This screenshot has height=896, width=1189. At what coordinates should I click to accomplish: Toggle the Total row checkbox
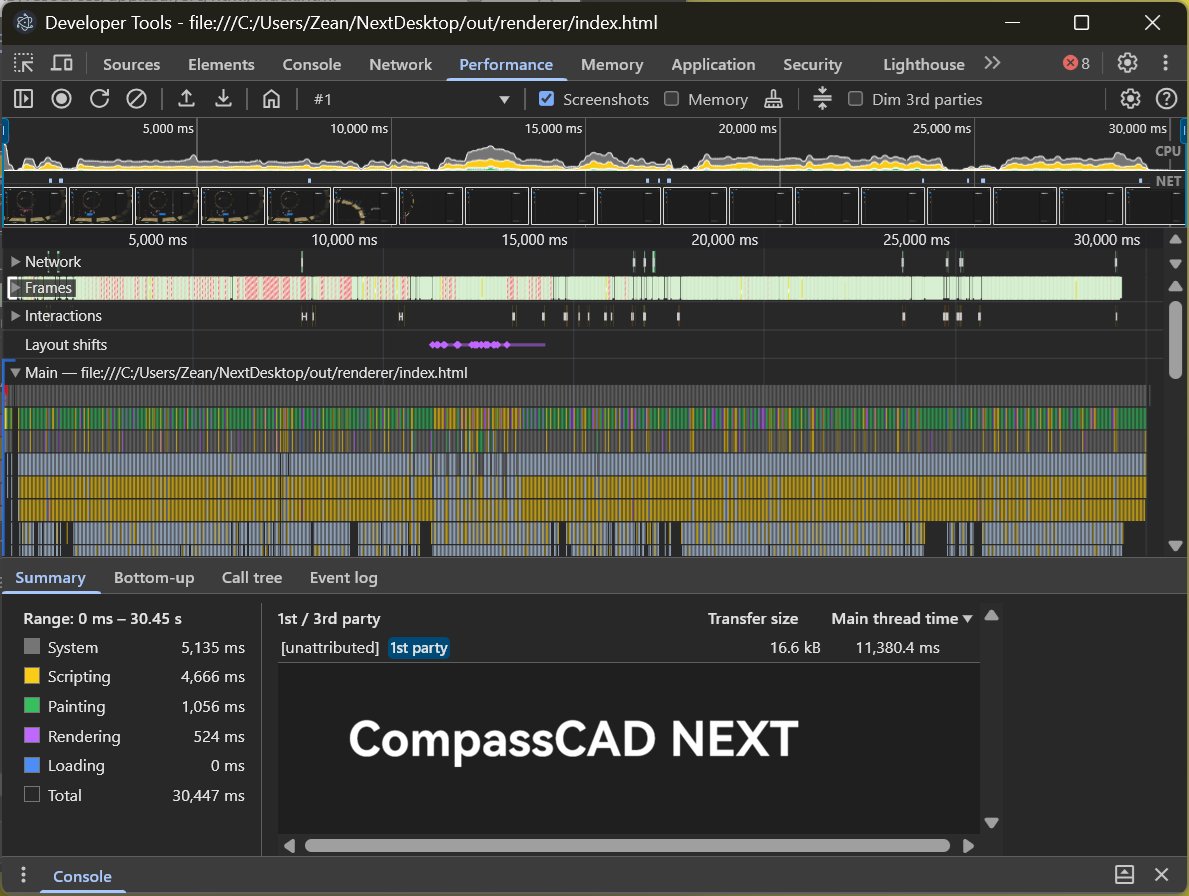tap(32, 794)
